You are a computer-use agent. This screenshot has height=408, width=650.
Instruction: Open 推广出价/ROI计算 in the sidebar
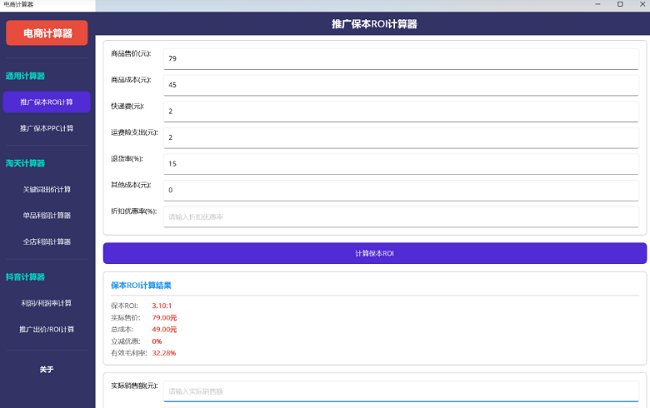click(47, 329)
